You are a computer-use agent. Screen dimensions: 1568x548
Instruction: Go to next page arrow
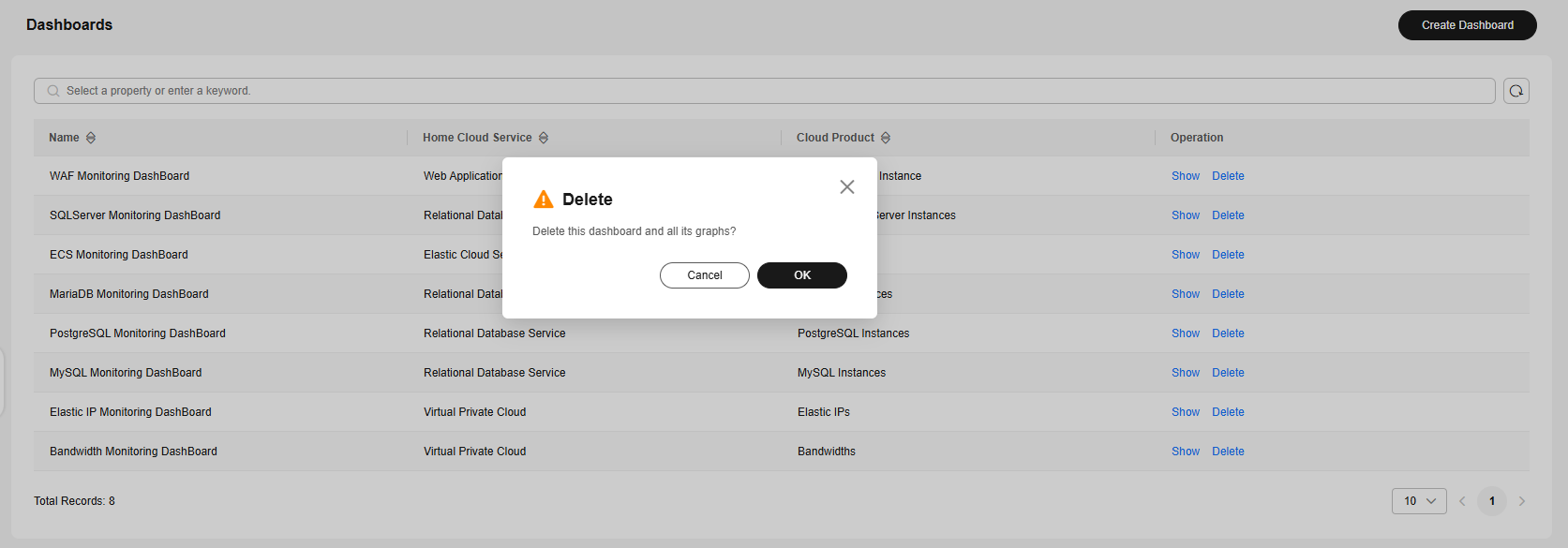pos(1522,501)
